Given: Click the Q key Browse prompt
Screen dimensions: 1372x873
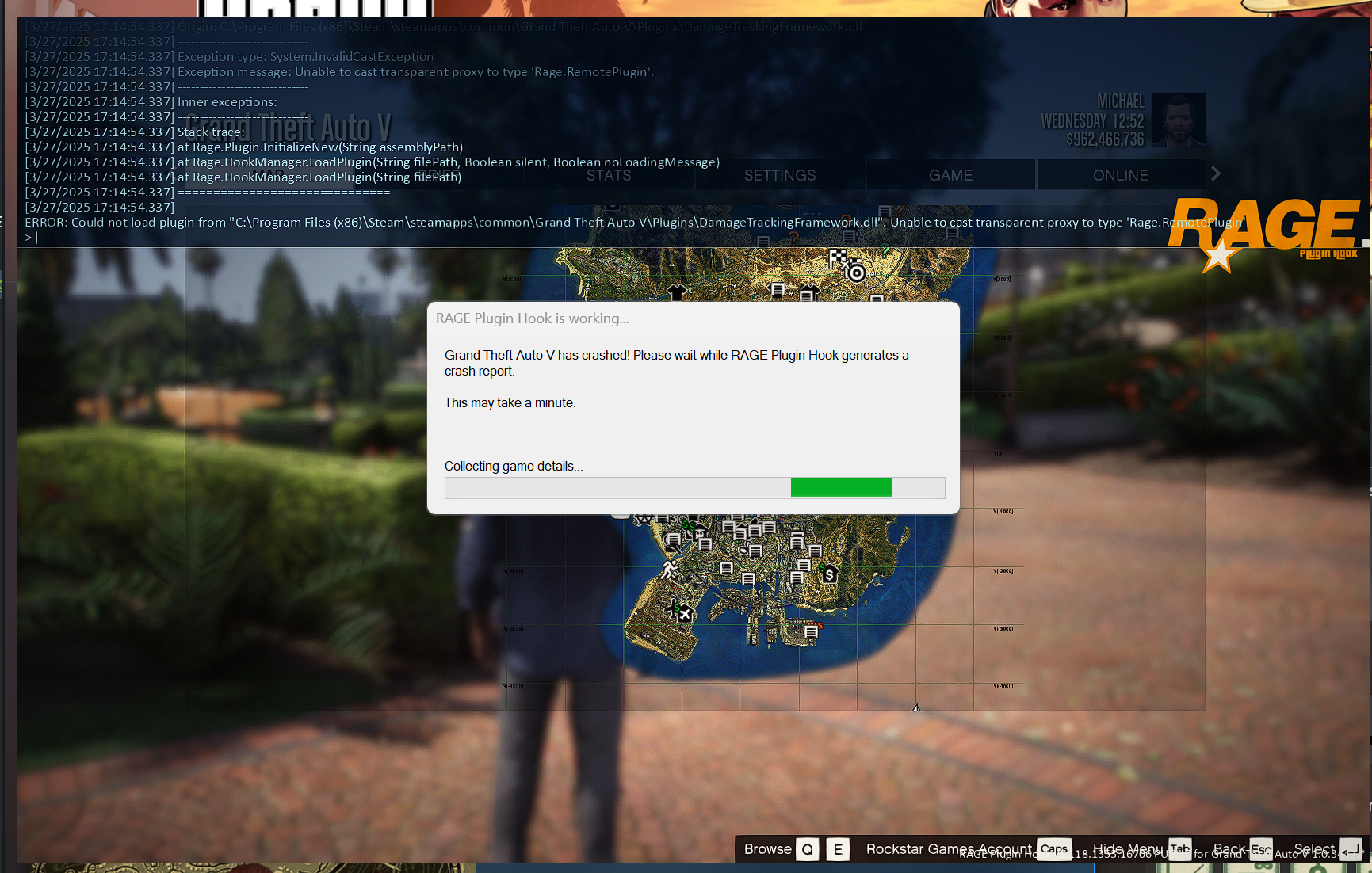Looking at the screenshot, I should click(807, 849).
